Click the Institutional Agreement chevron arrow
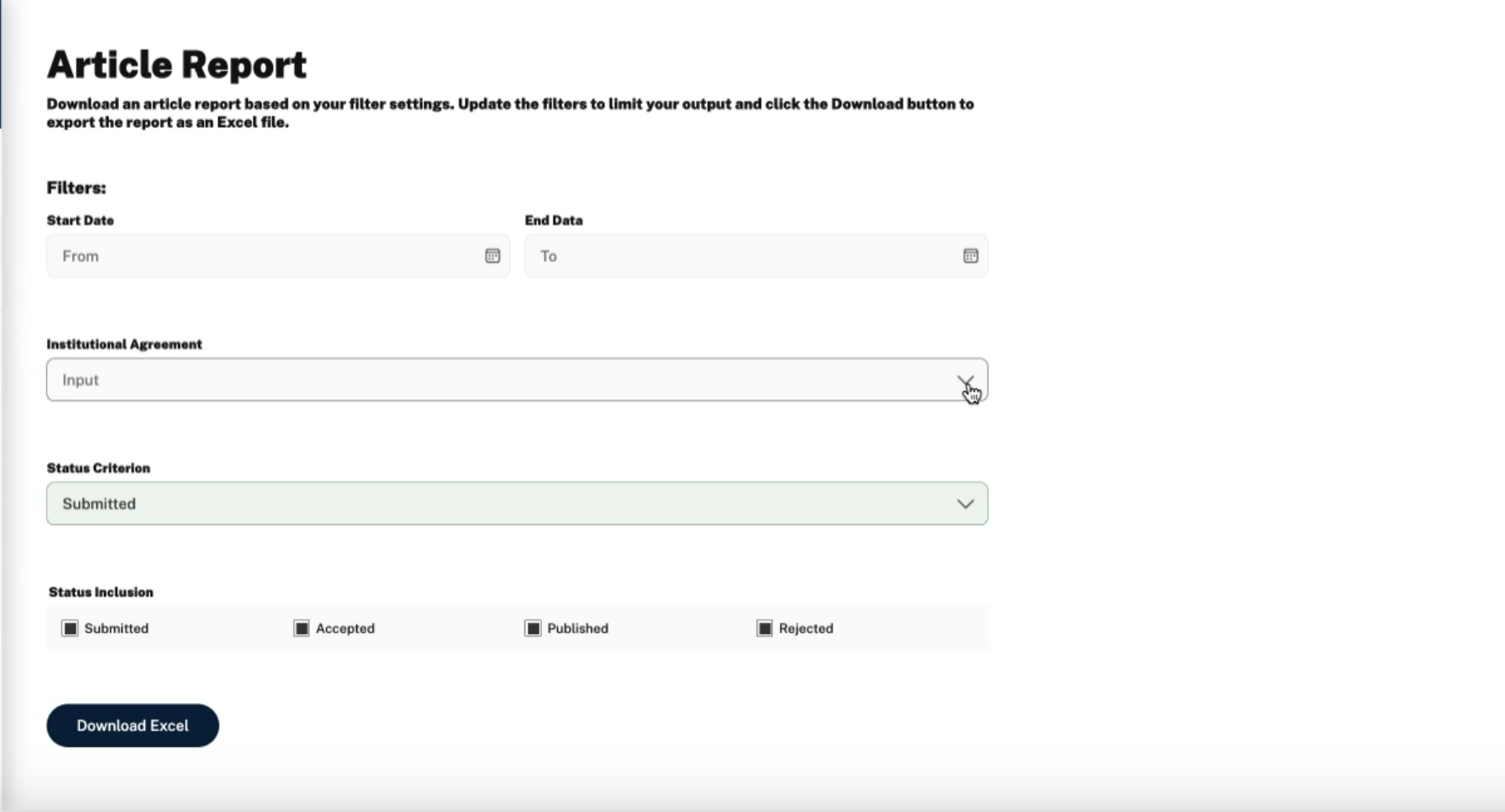Viewport: 1505px width, 812px height. [x=965, y=380]
